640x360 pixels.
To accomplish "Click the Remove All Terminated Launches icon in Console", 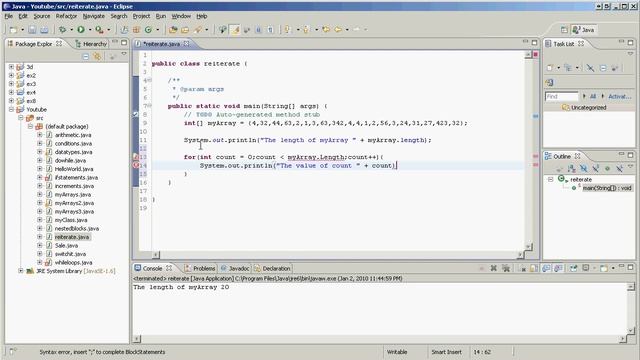I will [506, 268].
